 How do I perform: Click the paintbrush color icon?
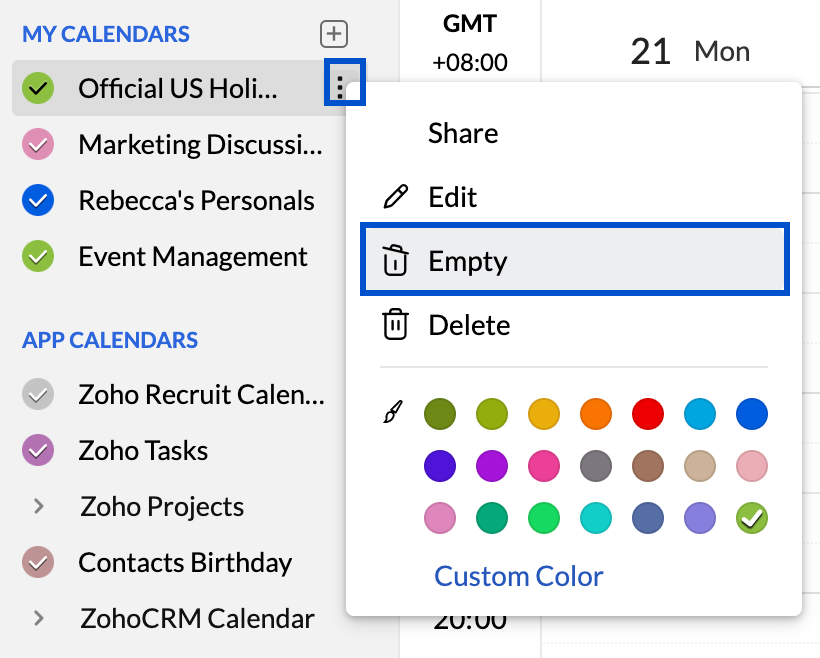pyautogui.click(x=392, y=412)
